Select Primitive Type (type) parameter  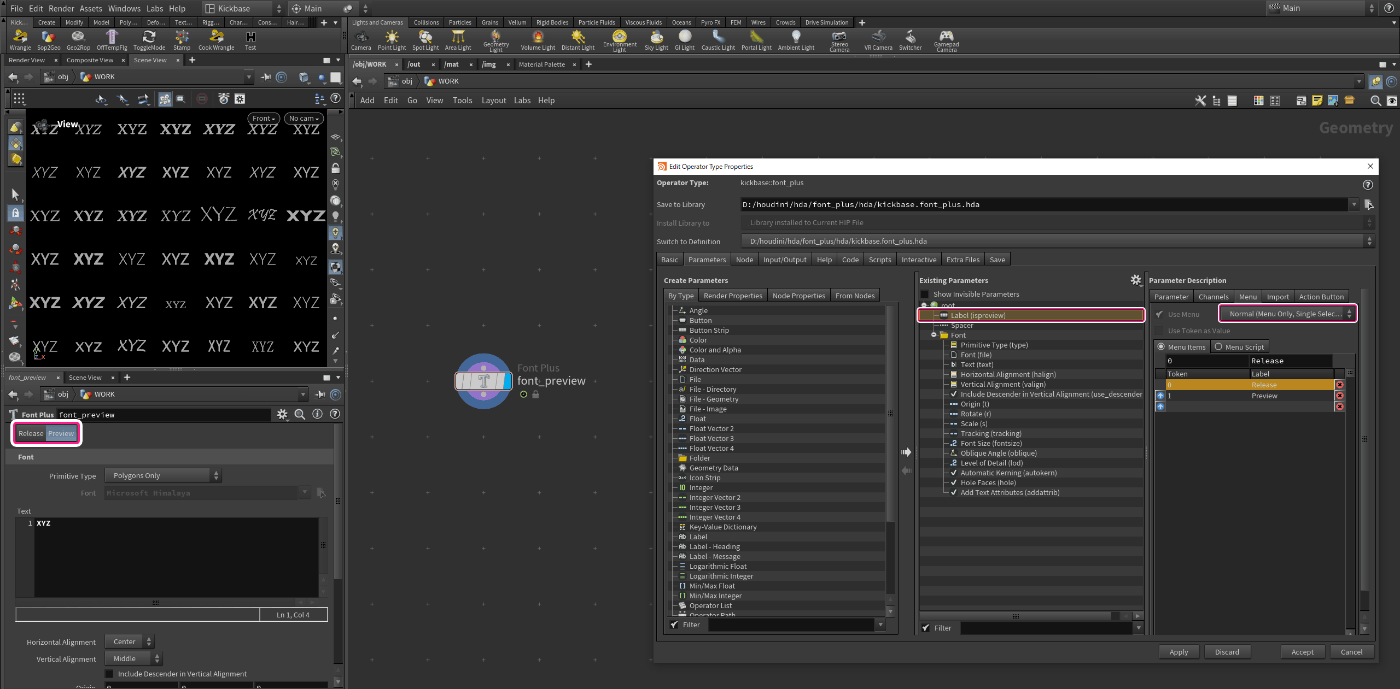(x=994, y=345)
